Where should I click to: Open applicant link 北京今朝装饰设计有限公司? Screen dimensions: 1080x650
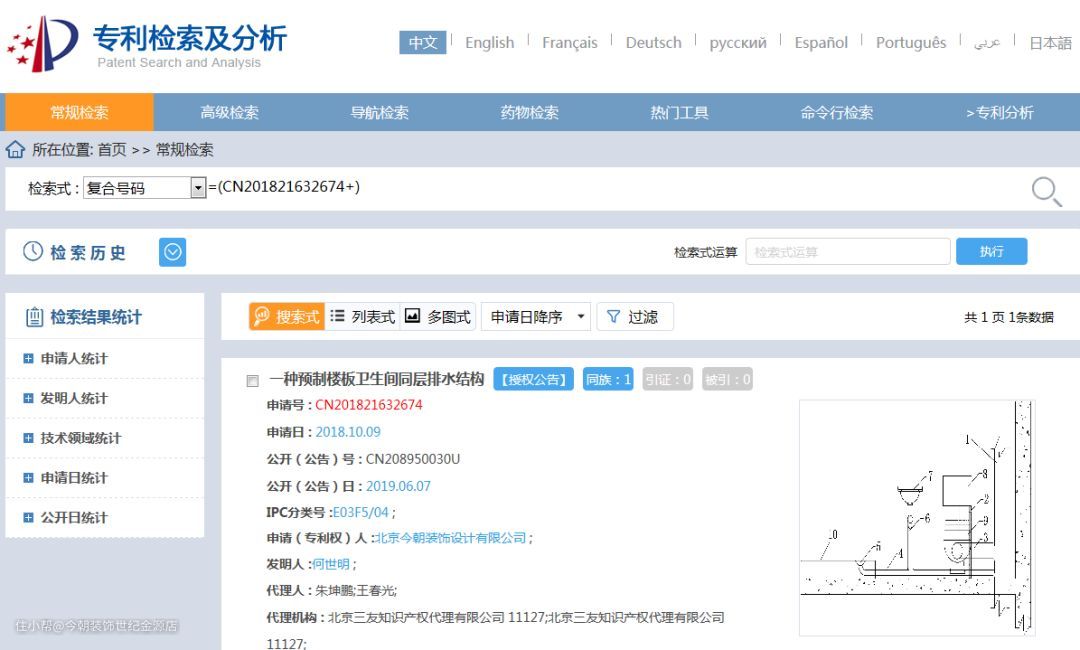coord(450,538)
